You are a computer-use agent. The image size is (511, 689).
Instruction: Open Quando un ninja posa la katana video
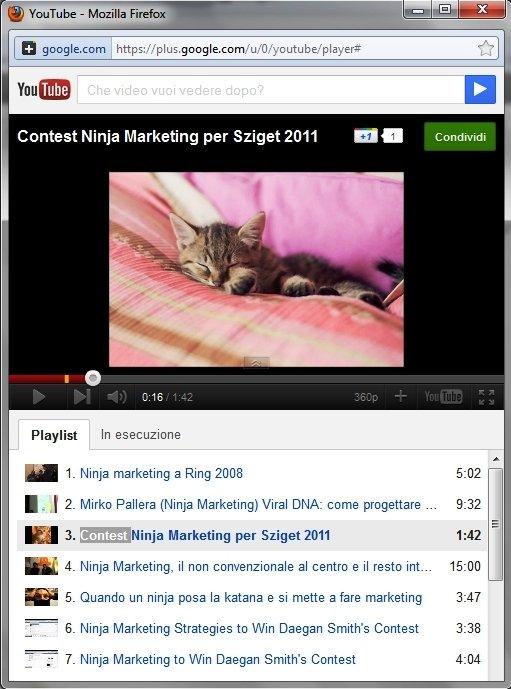[251, 597]
